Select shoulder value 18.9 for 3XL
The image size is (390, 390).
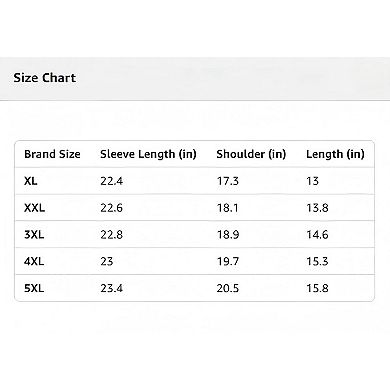[228, 235]
